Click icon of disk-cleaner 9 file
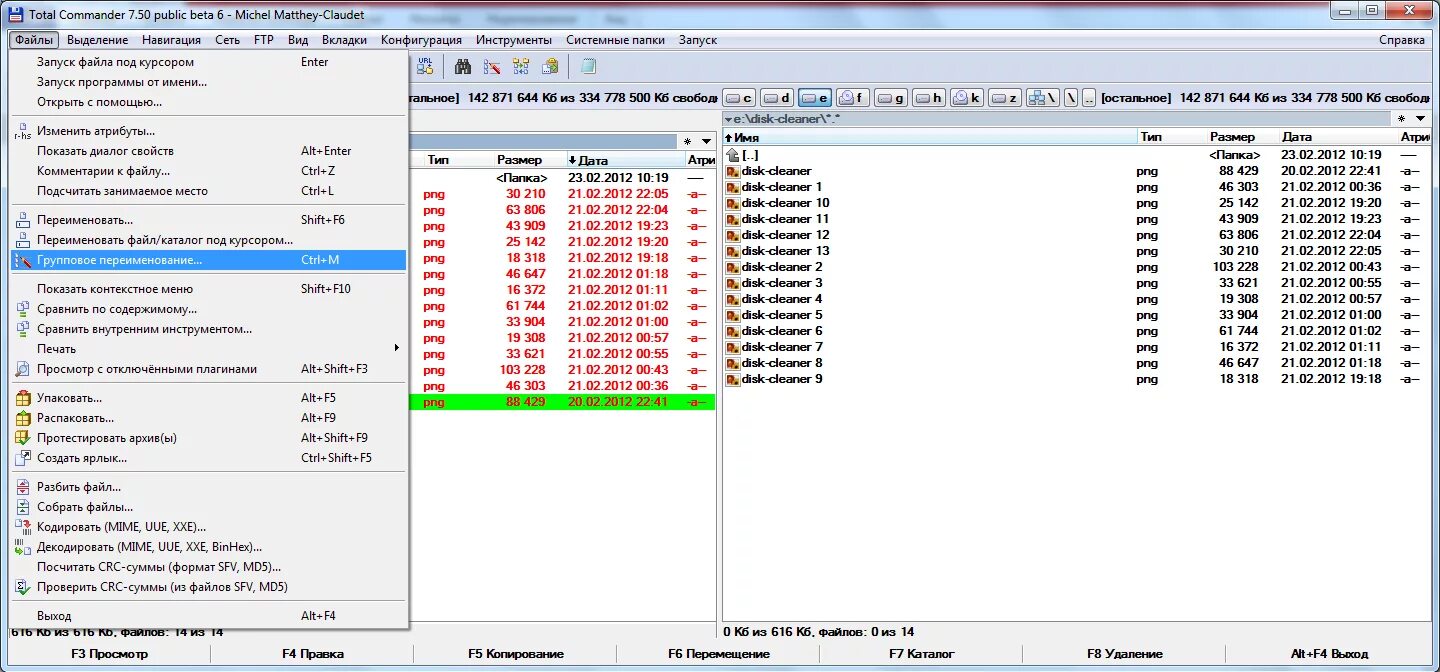The width and height of the screenshot is (1440, 672). coord(732,379)
